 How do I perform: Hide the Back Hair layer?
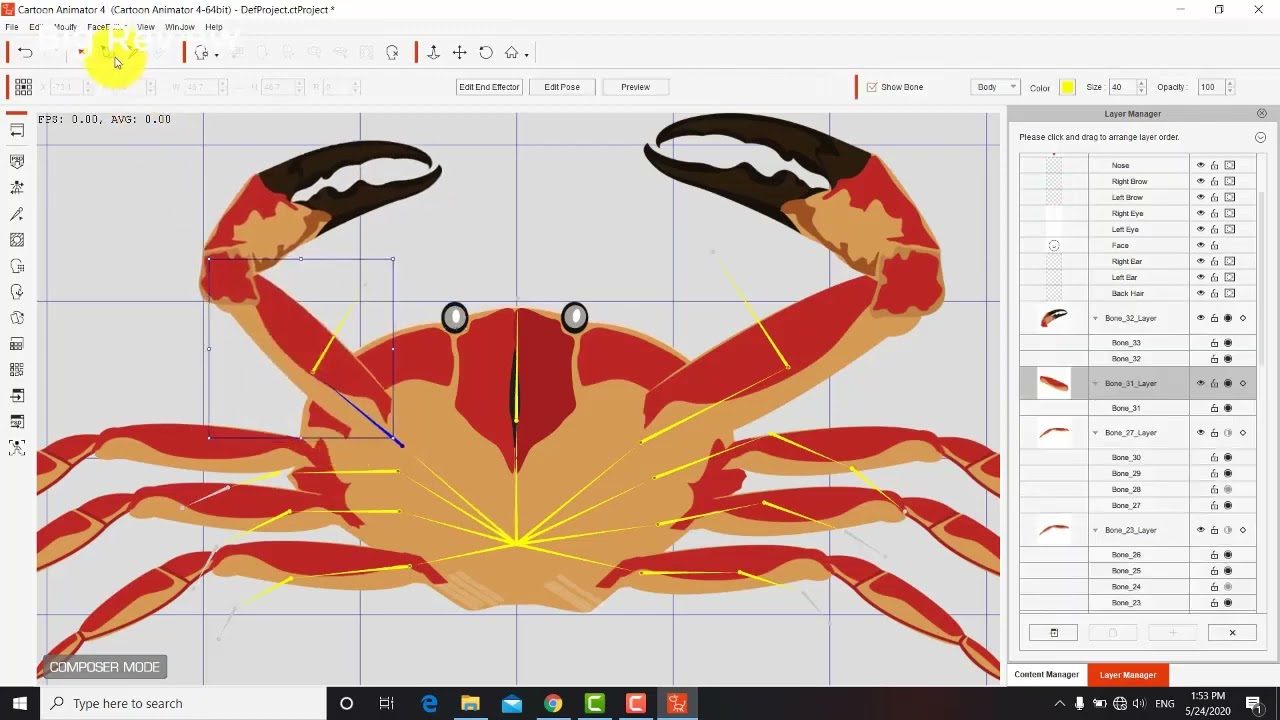pyautogui.click(x=1200, y=293)
